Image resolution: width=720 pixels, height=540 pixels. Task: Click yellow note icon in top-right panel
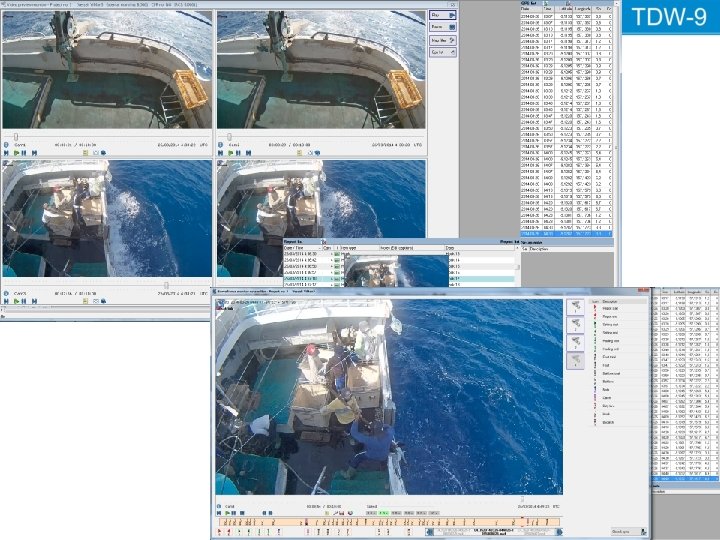click(300, 153)
